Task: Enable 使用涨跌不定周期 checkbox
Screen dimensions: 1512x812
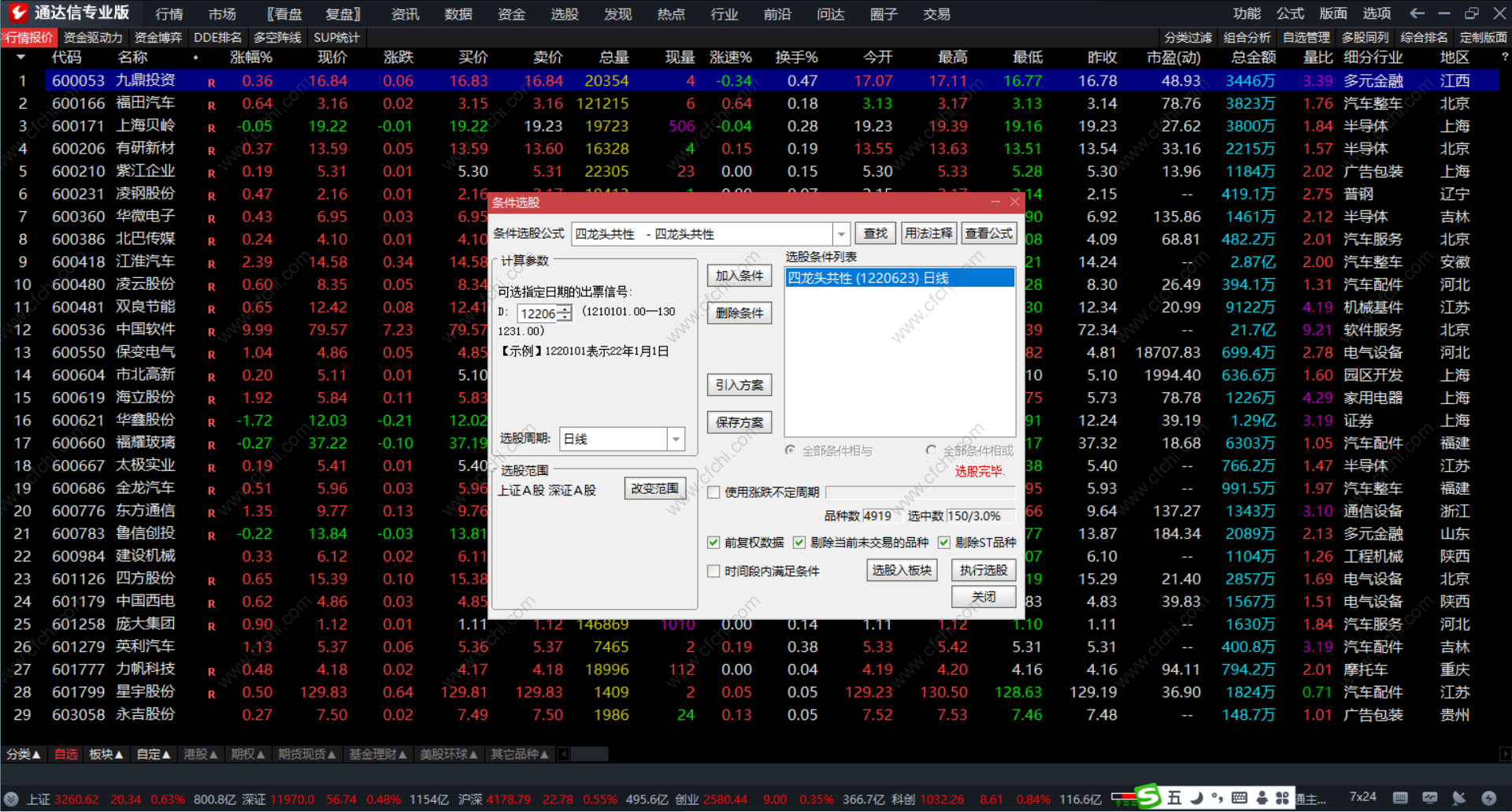Action: tap(713, 492)
